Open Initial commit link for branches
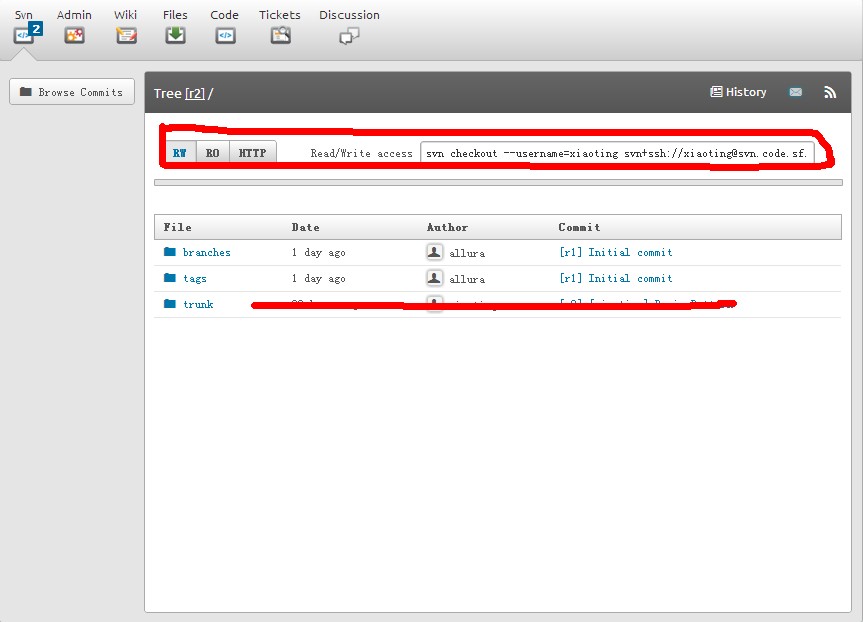The width and height of the screenshot is (863, 622). (616, 252)
